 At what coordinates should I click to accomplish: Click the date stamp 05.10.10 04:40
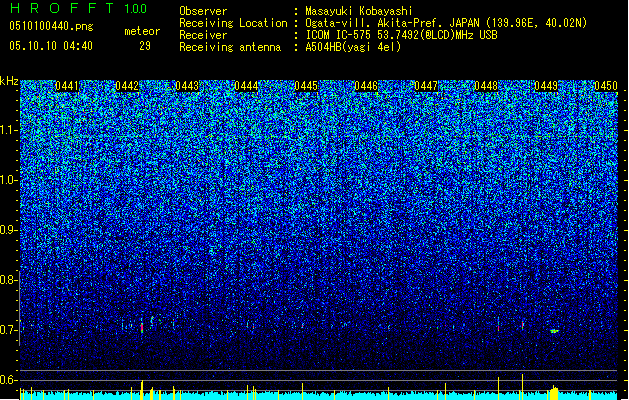pos(51,46)
